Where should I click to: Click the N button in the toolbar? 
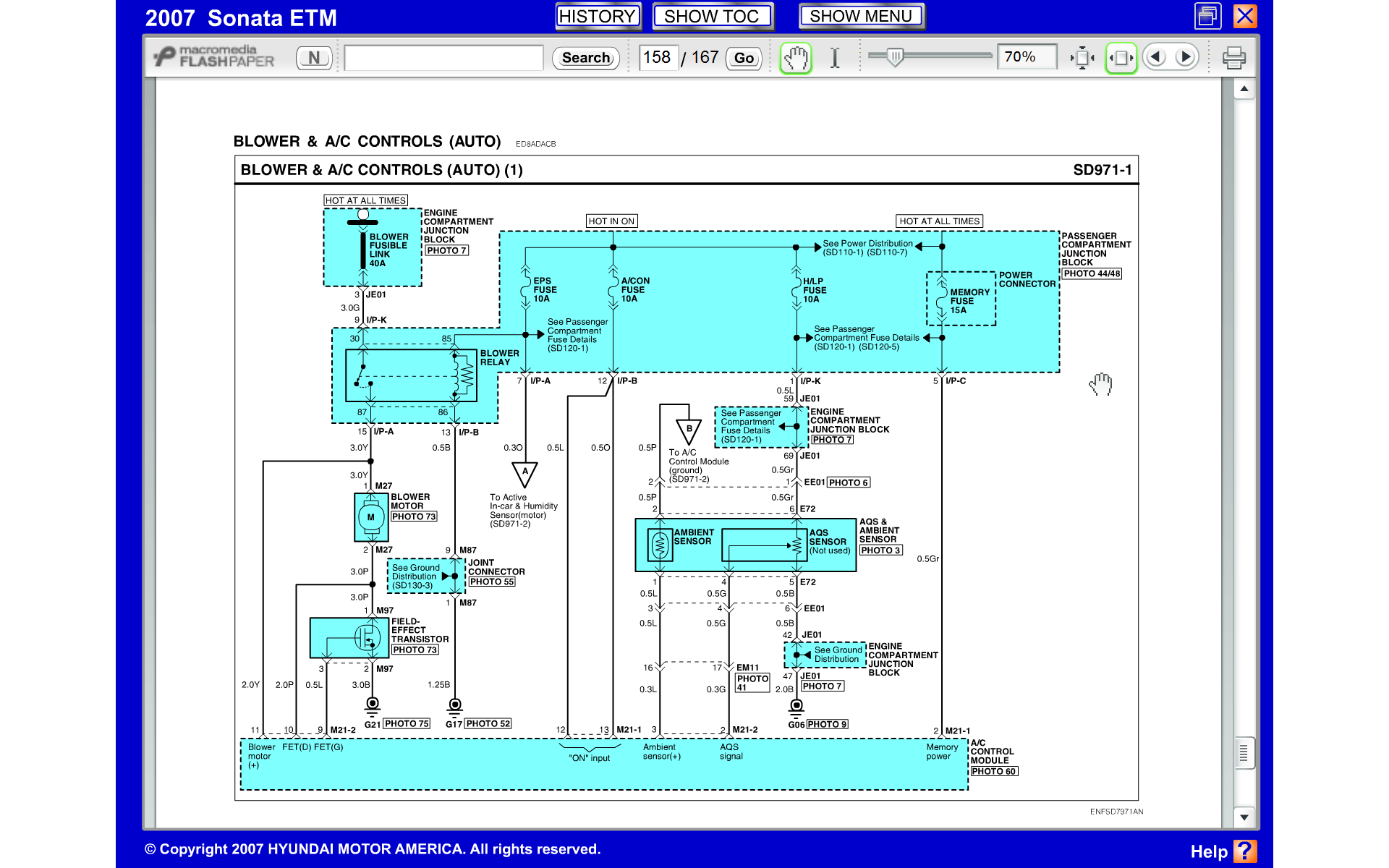click(314, 58)
